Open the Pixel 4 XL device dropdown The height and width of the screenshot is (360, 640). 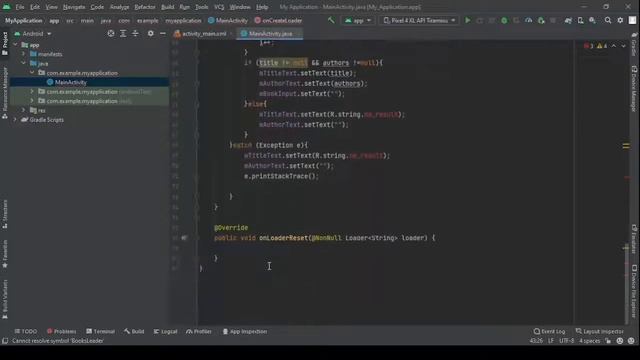pos(419,20)
